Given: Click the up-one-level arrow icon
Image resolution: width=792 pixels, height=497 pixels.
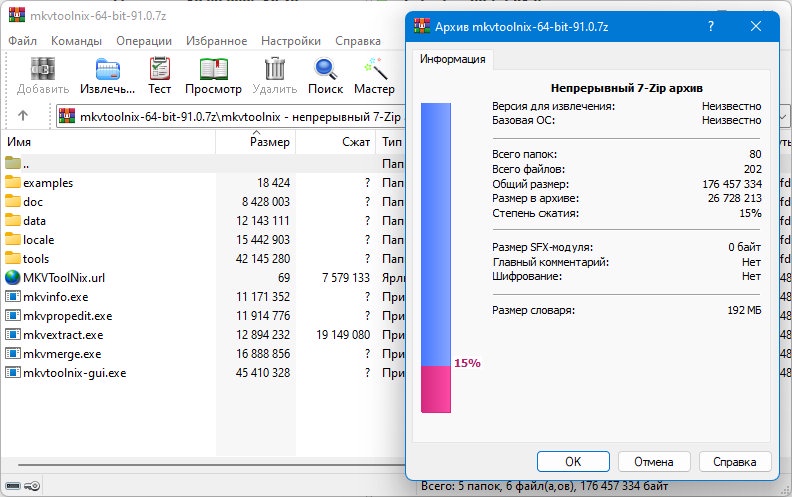Looking at the screenshot, I should coord(24,116).
